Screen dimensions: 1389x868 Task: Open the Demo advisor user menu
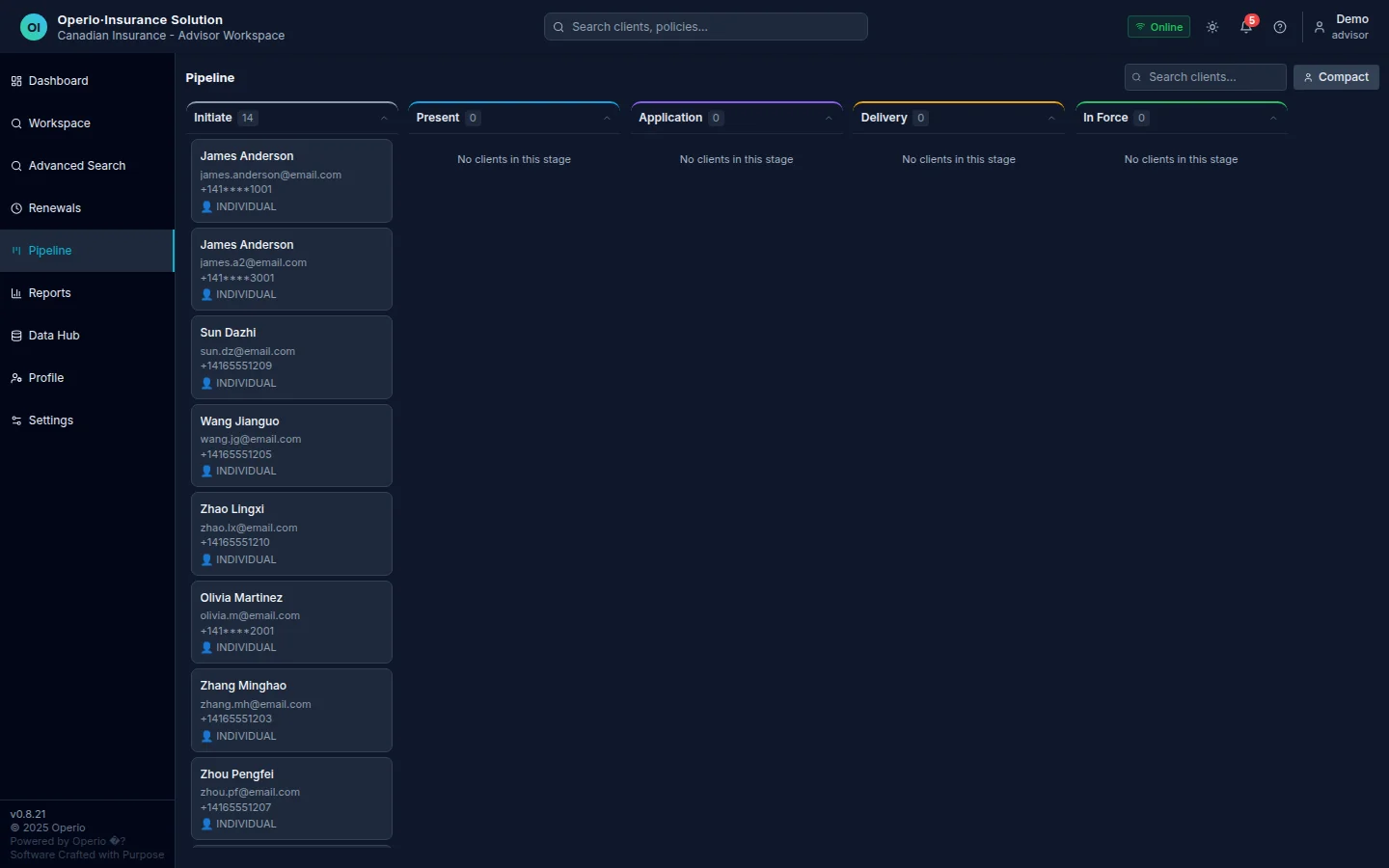(x=1342, y=27)
